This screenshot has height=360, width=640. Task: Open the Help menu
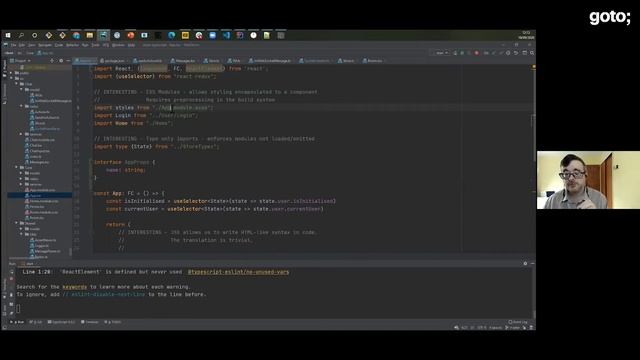click(x=131, y=45)
